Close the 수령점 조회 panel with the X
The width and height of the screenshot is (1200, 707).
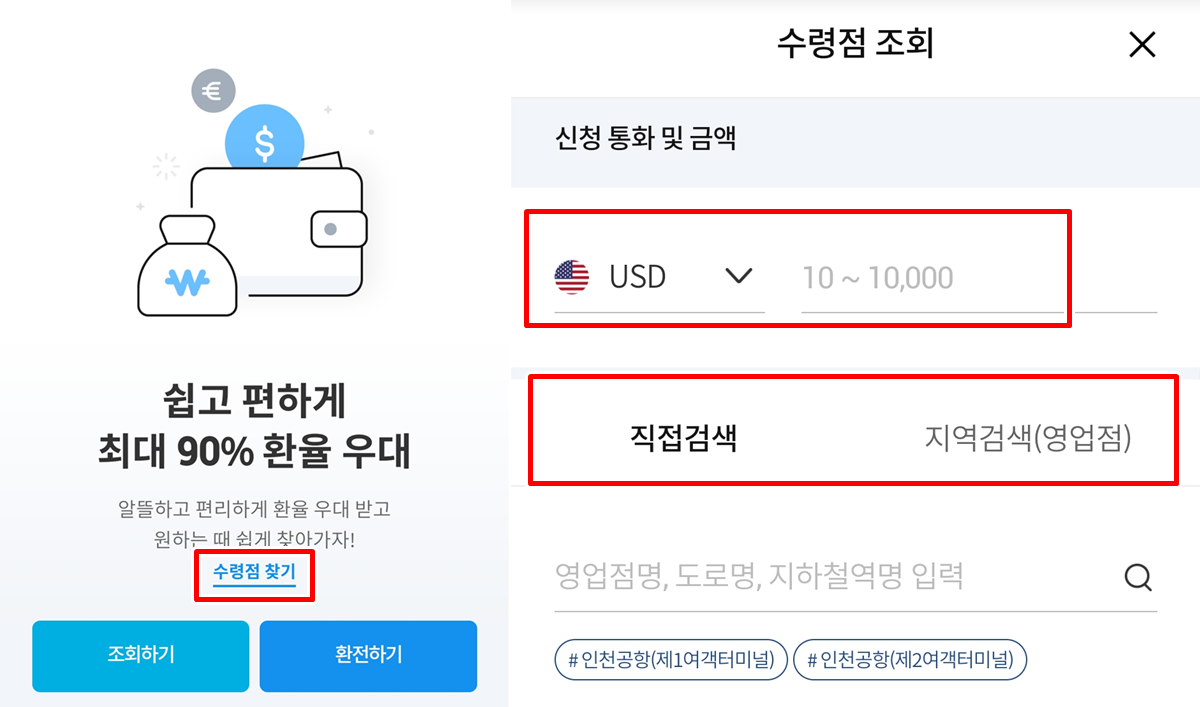[1142, 44]
